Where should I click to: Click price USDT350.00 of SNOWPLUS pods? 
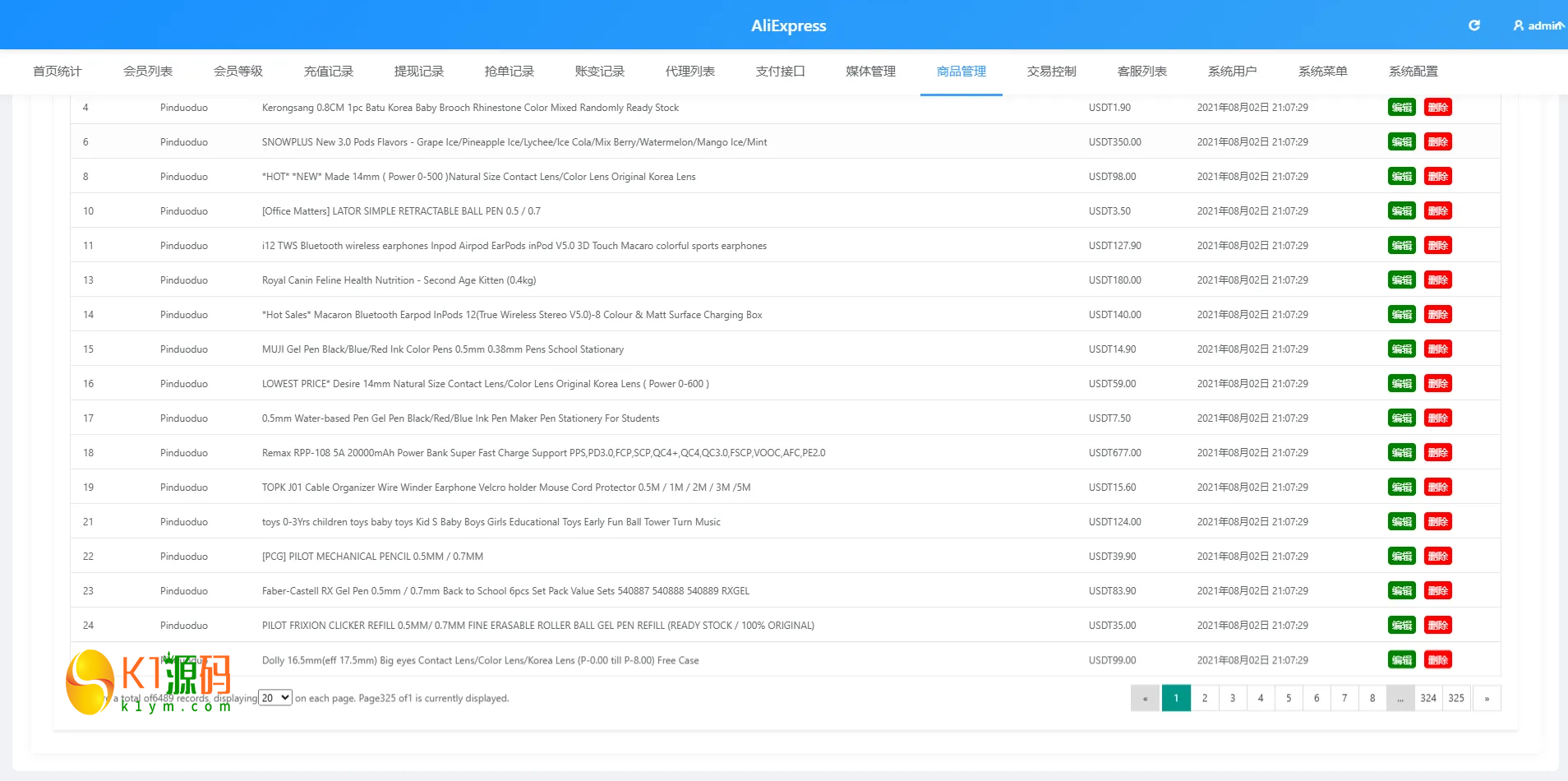coord(1115,142)
